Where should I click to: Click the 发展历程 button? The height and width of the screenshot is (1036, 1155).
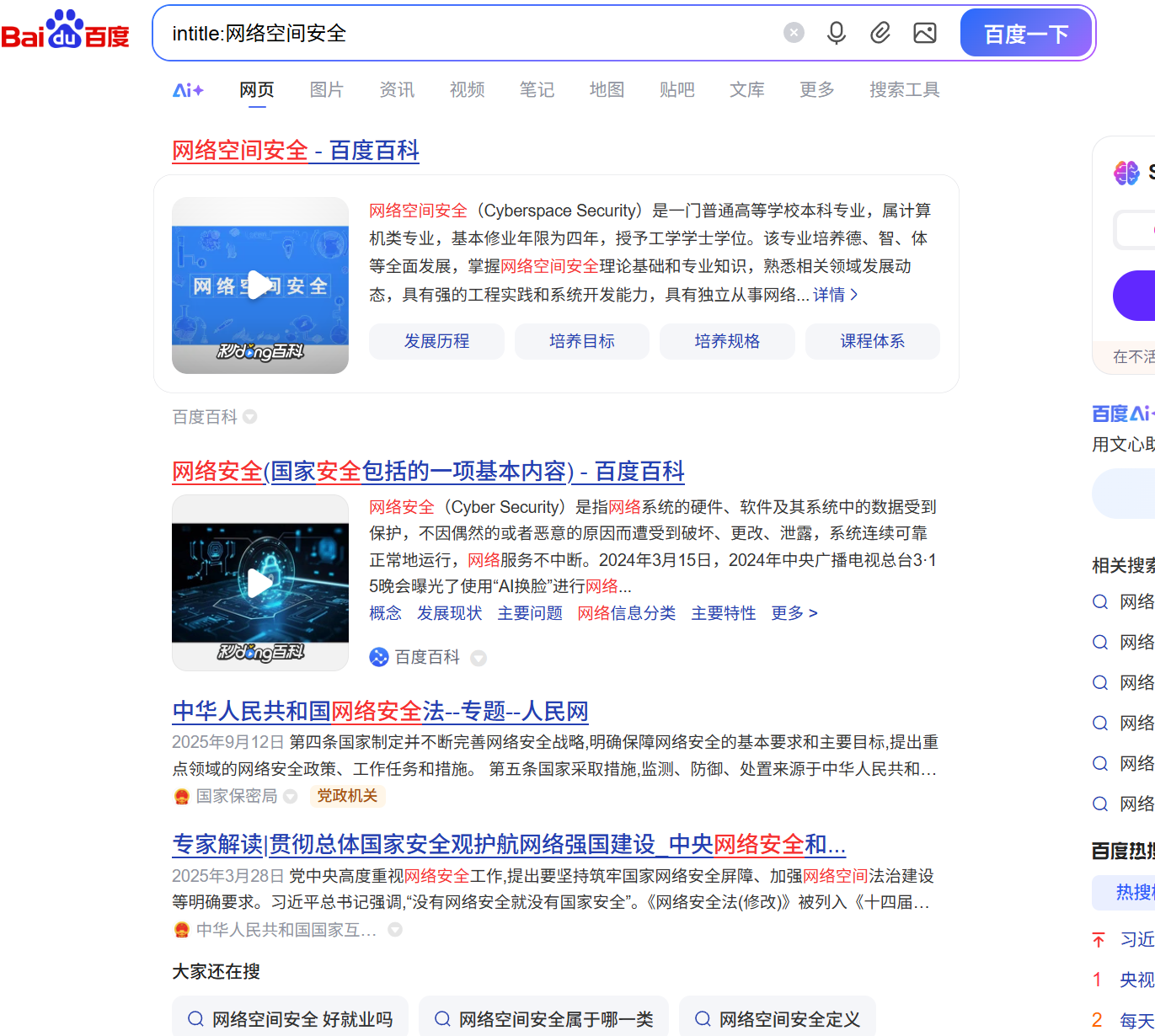tap(436, 341)
